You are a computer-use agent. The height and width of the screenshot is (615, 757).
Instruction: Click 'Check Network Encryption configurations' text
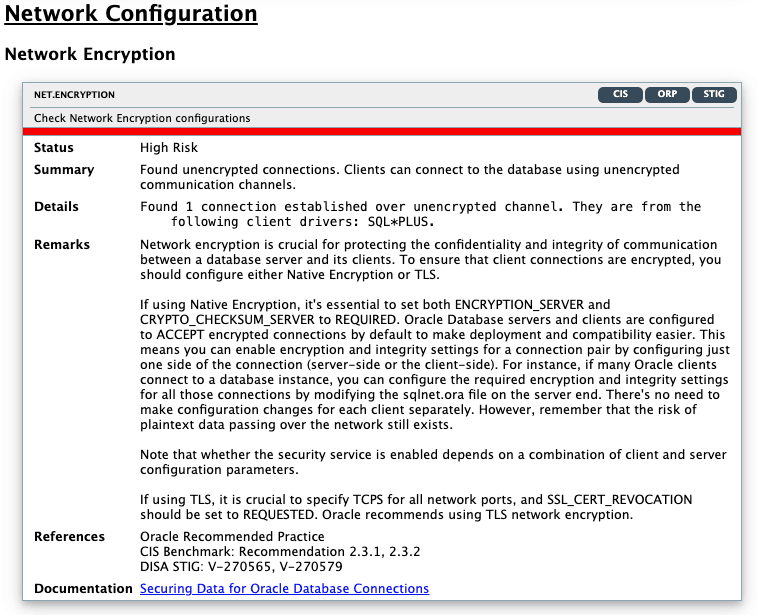click(142, 118)
